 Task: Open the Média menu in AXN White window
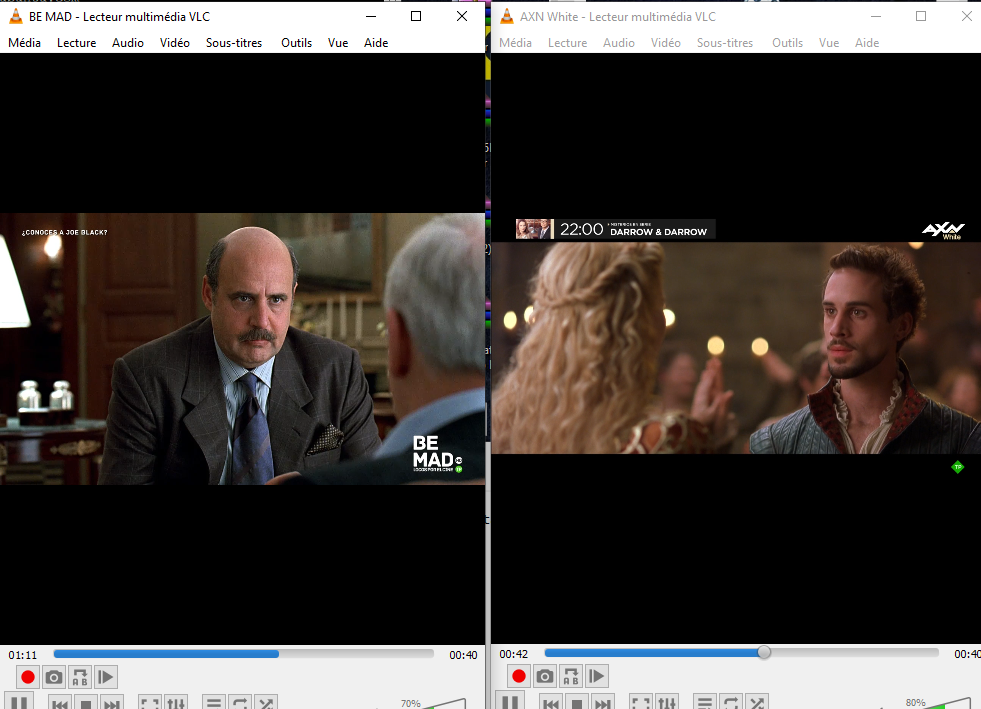tap(516, 43)
